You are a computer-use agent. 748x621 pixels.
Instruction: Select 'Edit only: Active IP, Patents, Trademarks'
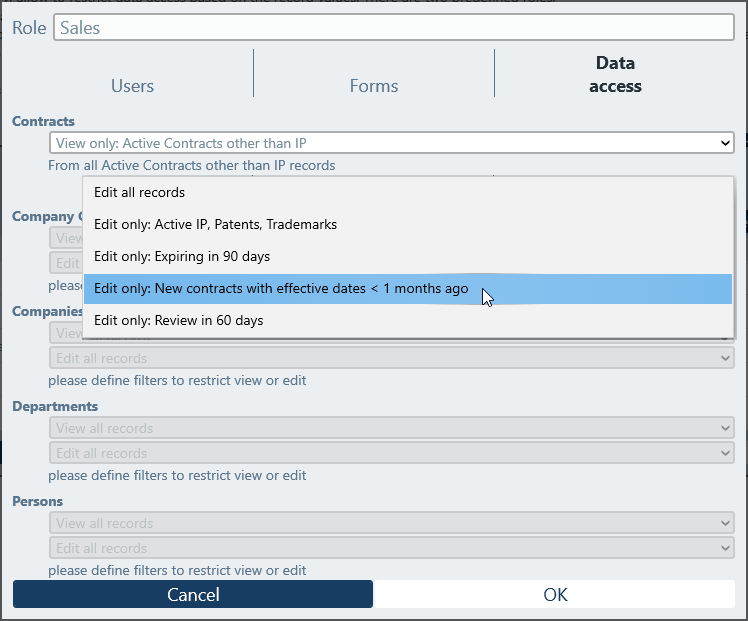[x=215, y=225]
